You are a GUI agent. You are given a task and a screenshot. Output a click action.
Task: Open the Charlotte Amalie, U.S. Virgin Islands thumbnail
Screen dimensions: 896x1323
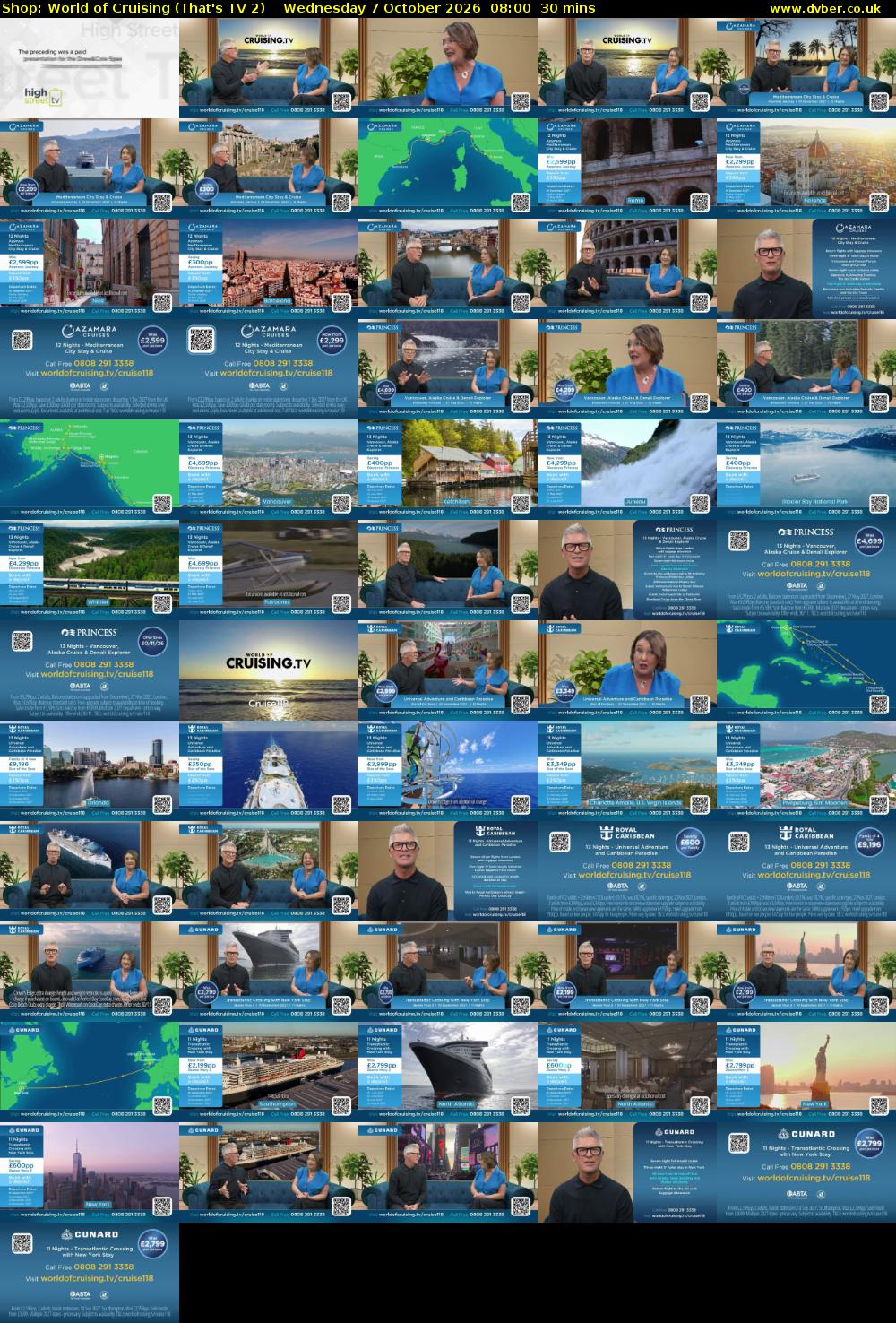627,771
